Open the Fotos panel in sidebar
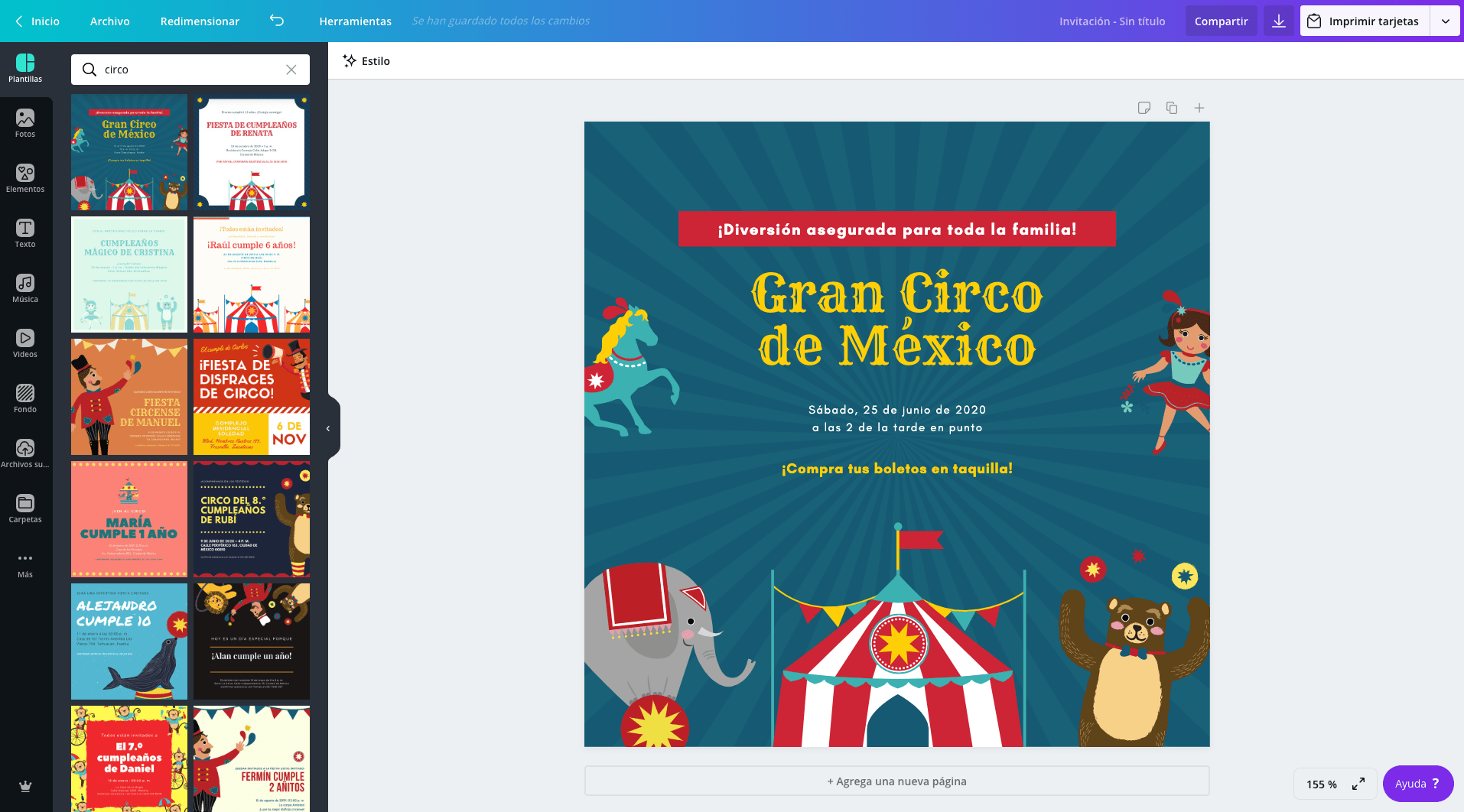 tap(25, 123)
